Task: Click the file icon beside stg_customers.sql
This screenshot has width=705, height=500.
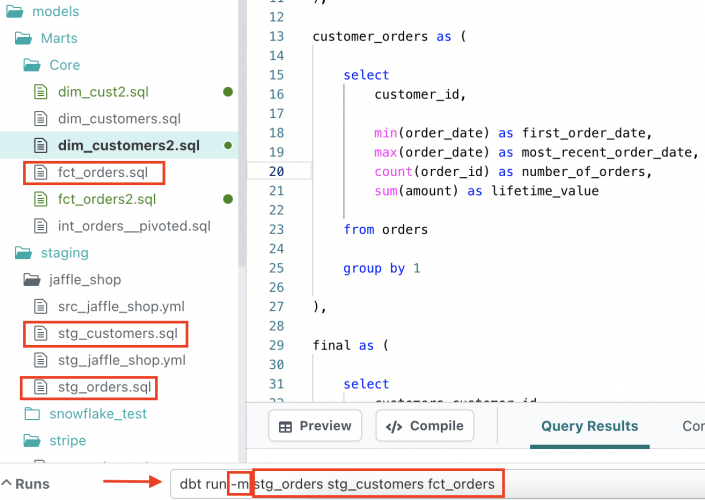Action: (40, 333)
